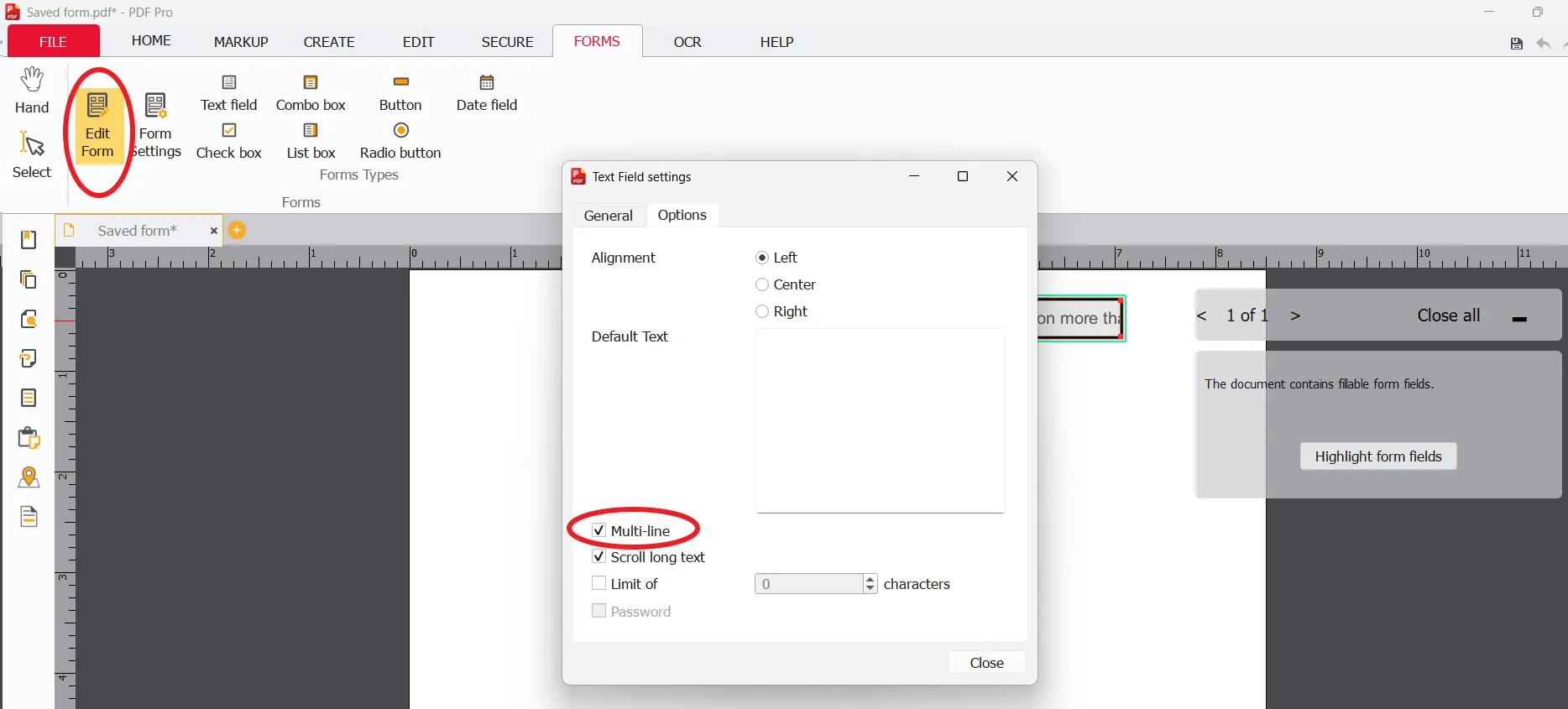Add a Combo box form element
This screenshot has height=709, width=1568.
(311, 93)
